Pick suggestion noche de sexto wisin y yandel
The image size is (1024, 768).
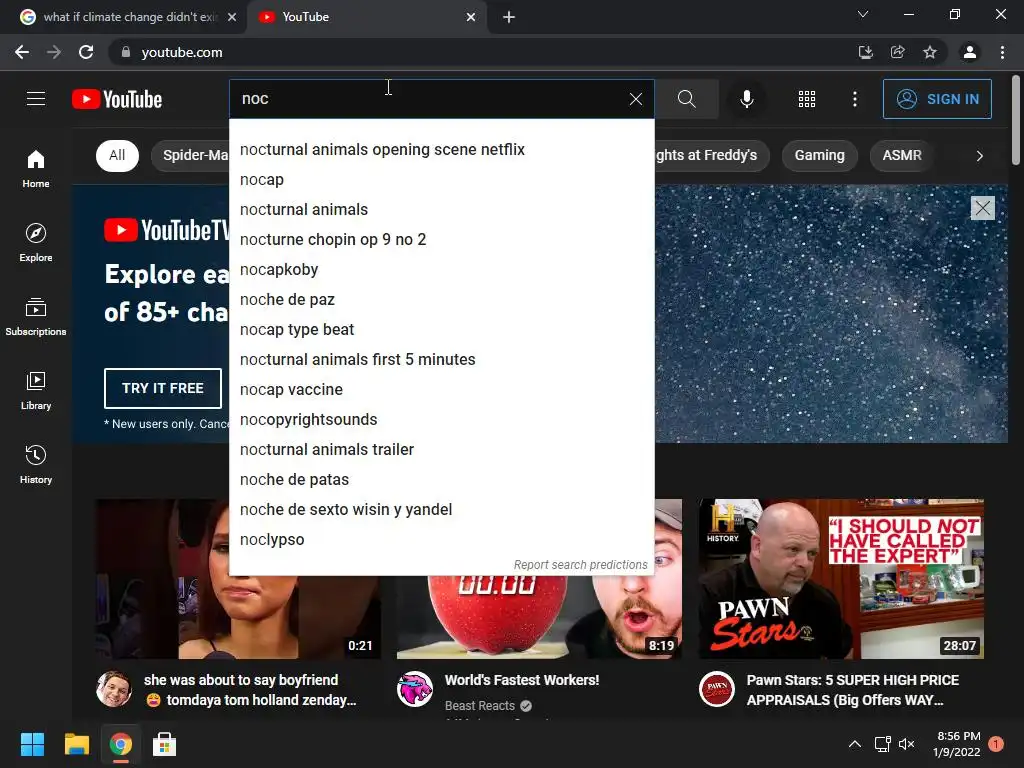pos(441,510)
